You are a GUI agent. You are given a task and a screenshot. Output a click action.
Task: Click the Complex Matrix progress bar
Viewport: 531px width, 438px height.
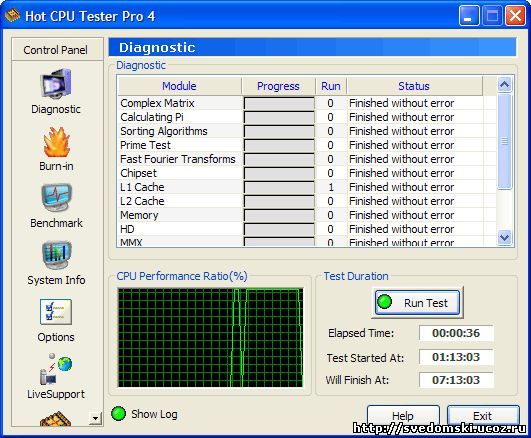[x=279, y=103]
